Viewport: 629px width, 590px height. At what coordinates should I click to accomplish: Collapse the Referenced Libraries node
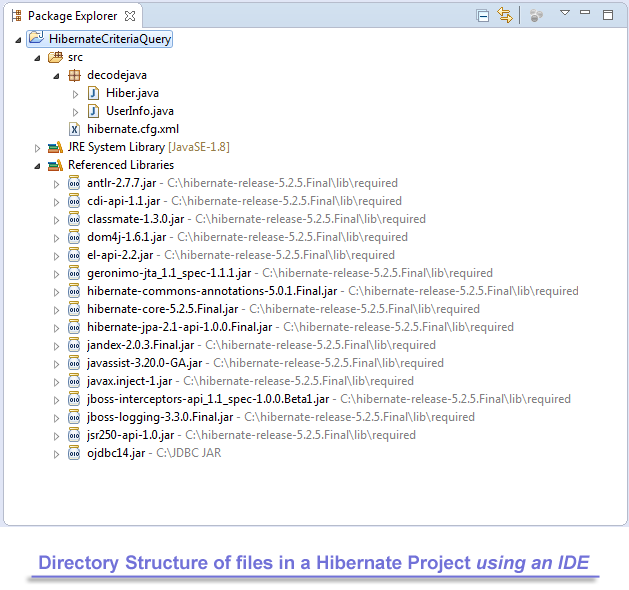coord(38,165)
